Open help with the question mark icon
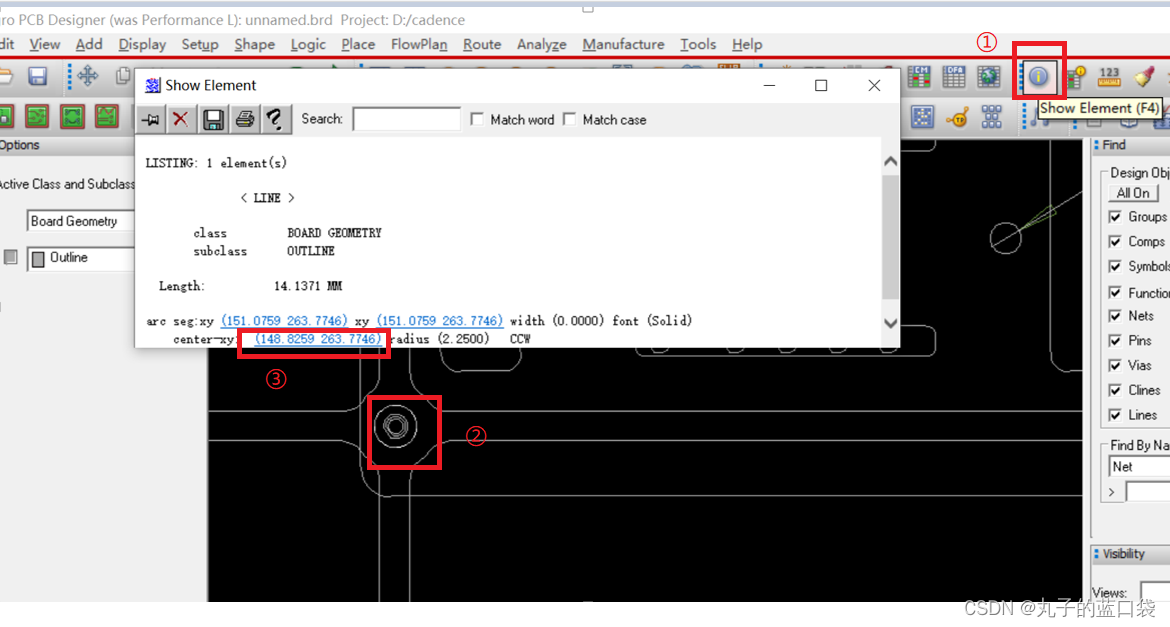This screenshot has height=627, width=1170. tap(274, 120)
